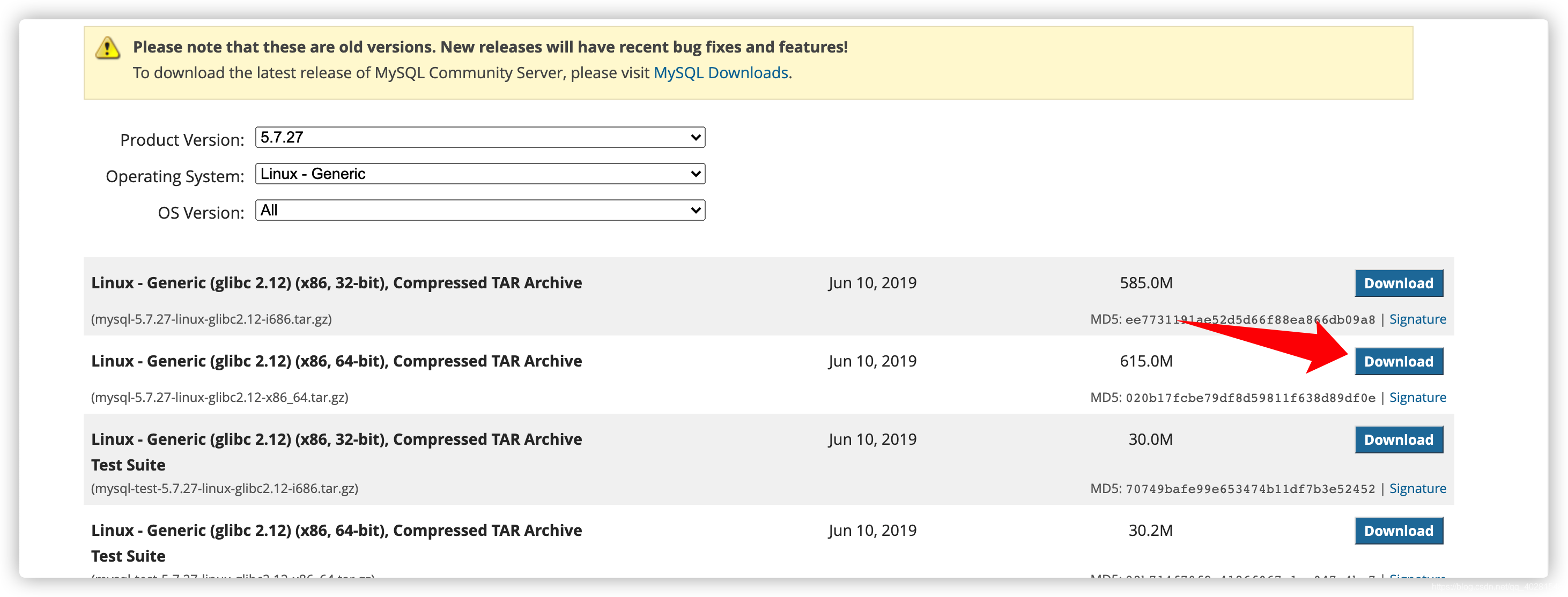
Task: Download the 32-bit 30.0M Test Suite archive
Action: coord(1398,439)
